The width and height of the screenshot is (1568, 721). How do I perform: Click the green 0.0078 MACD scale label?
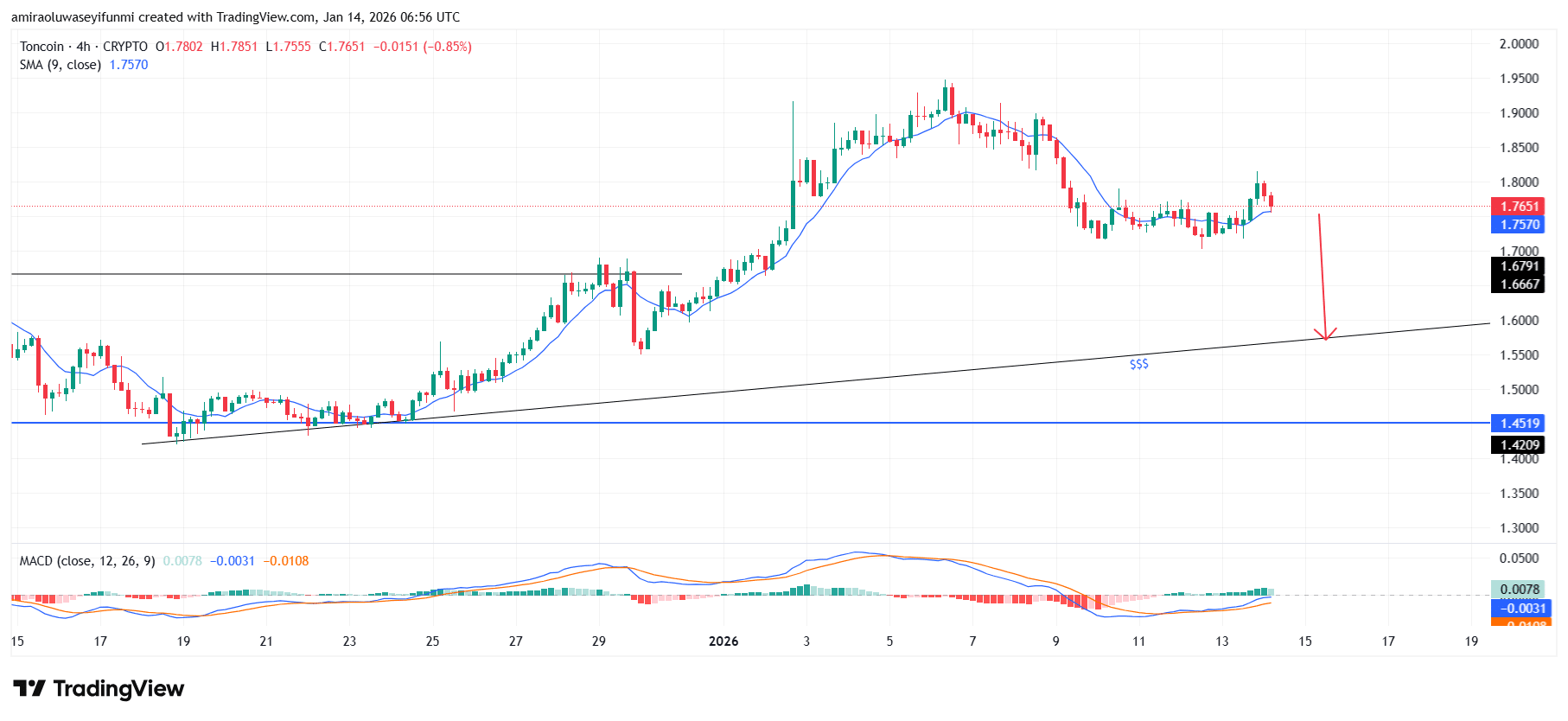coord(1520,590)
